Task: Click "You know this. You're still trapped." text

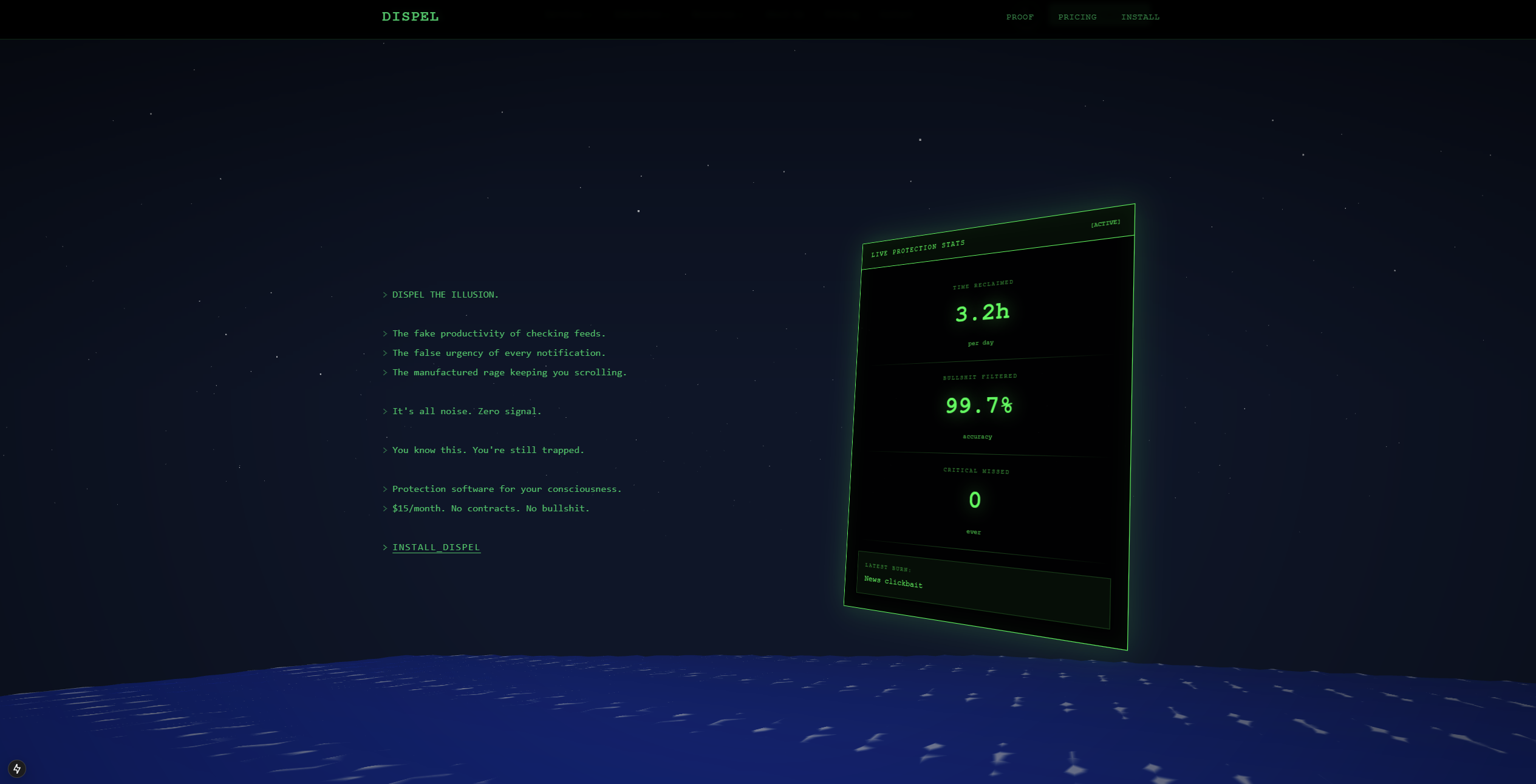Action: tap(488, 450)
